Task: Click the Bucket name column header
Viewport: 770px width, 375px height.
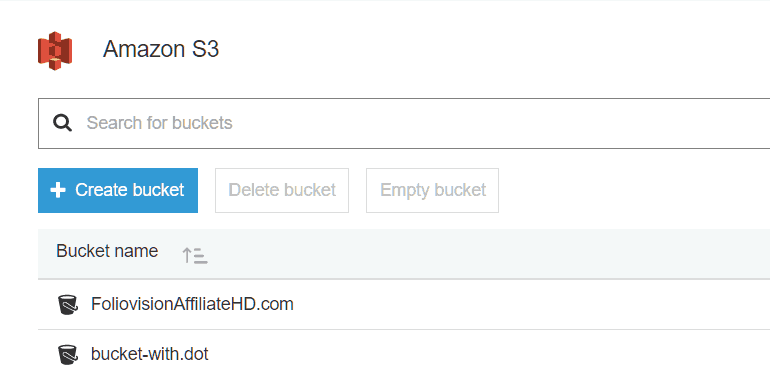Action: pyautogui.click(x=107, y=251)
